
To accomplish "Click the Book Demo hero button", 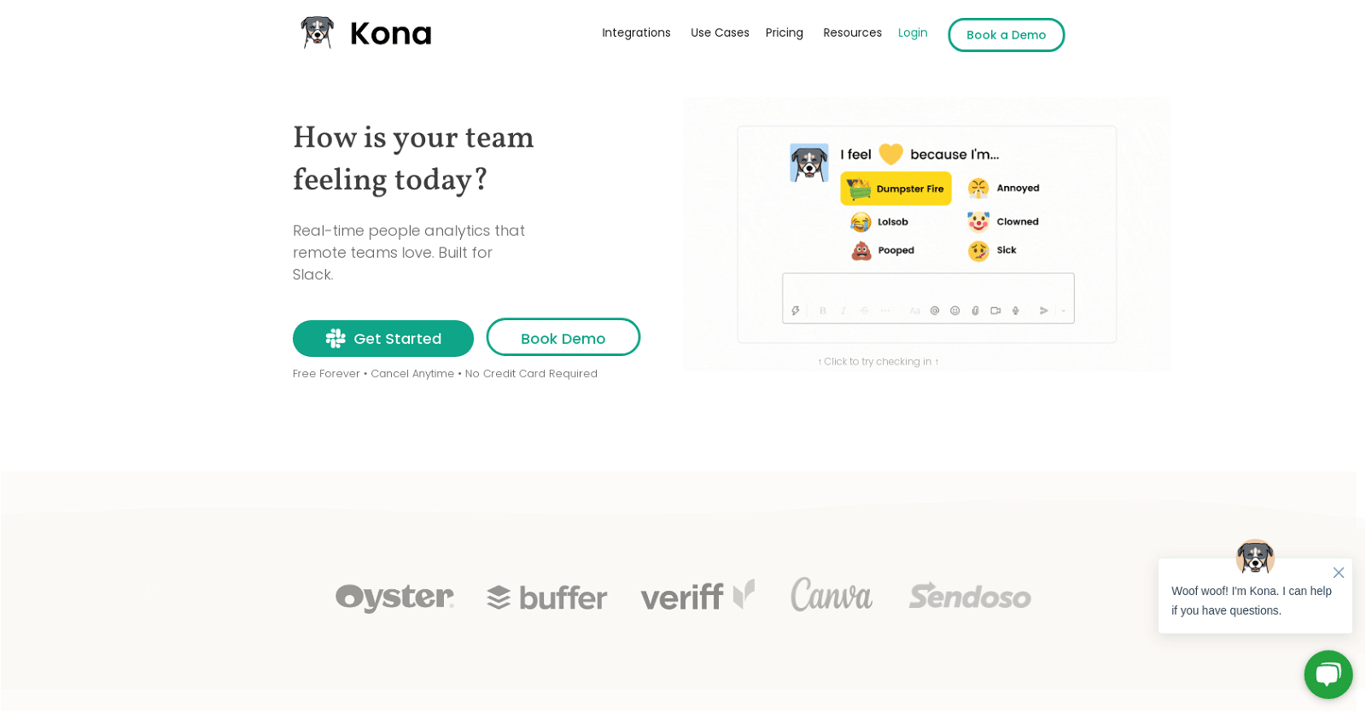I will (x=563, y=338).
